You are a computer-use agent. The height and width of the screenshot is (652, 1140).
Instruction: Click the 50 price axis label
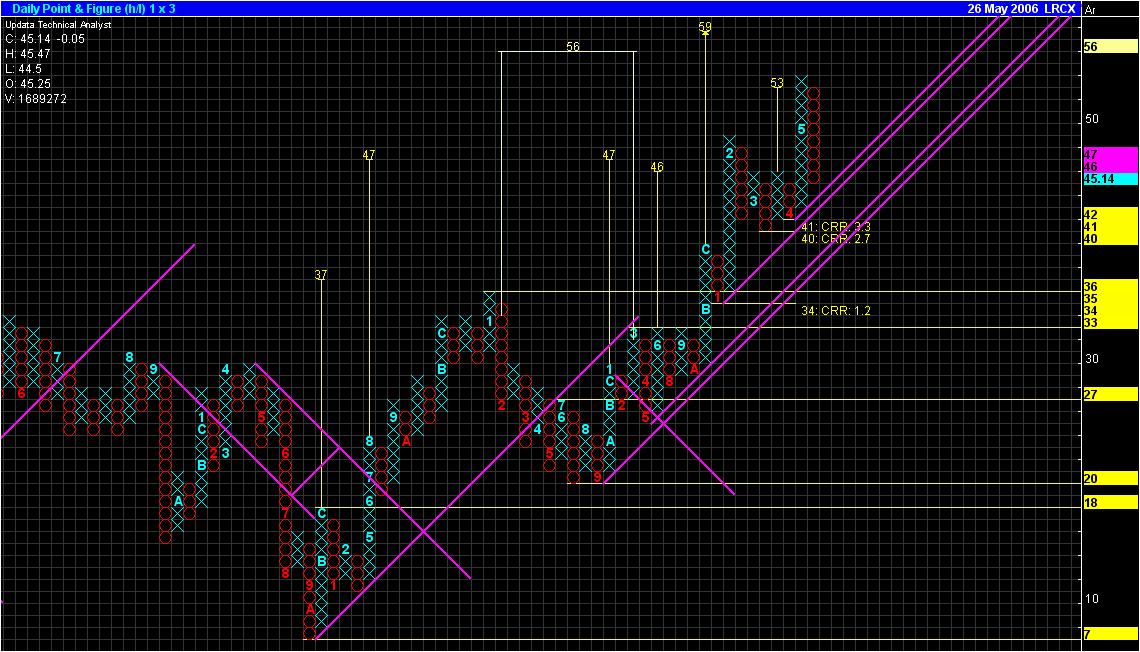1091,119
